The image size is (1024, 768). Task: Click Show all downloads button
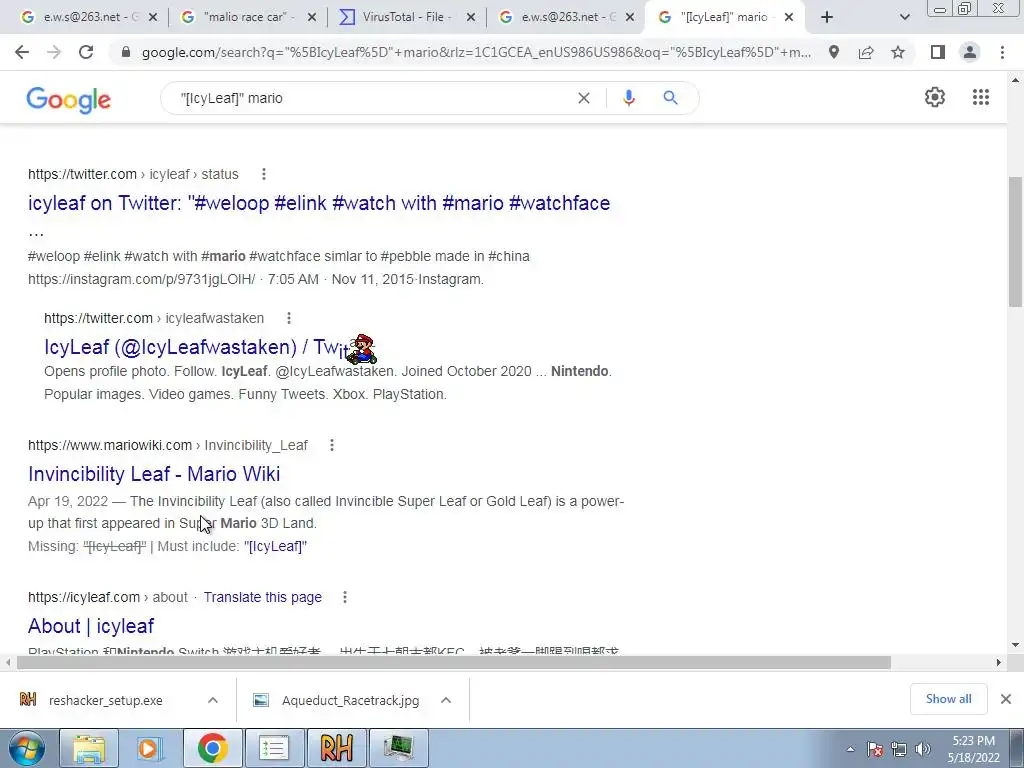[948, 699]
